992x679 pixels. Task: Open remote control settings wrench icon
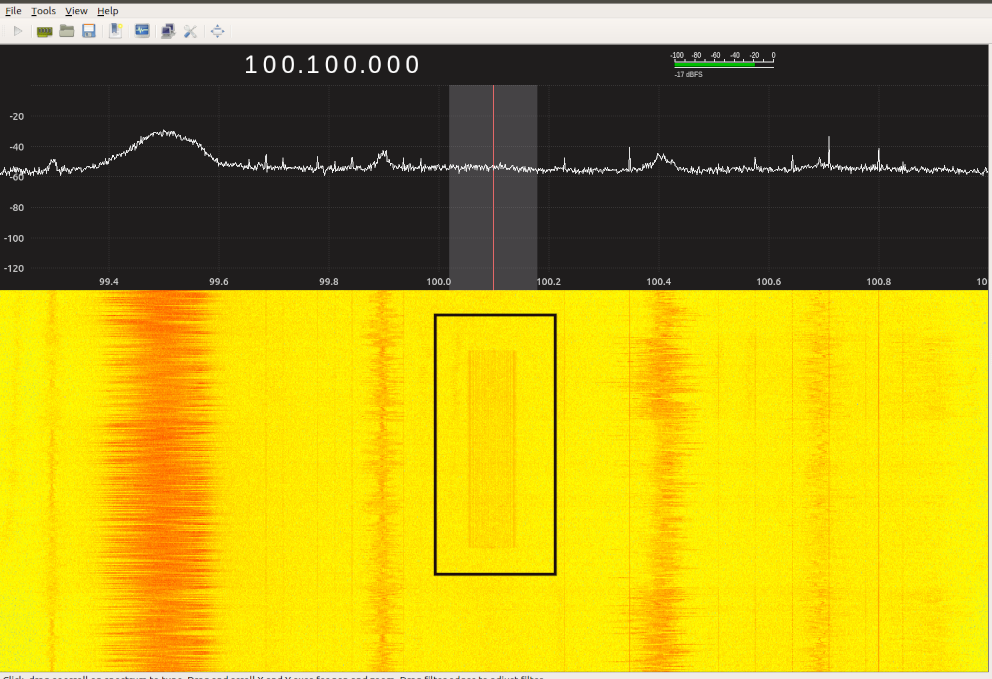pos(190,31)
